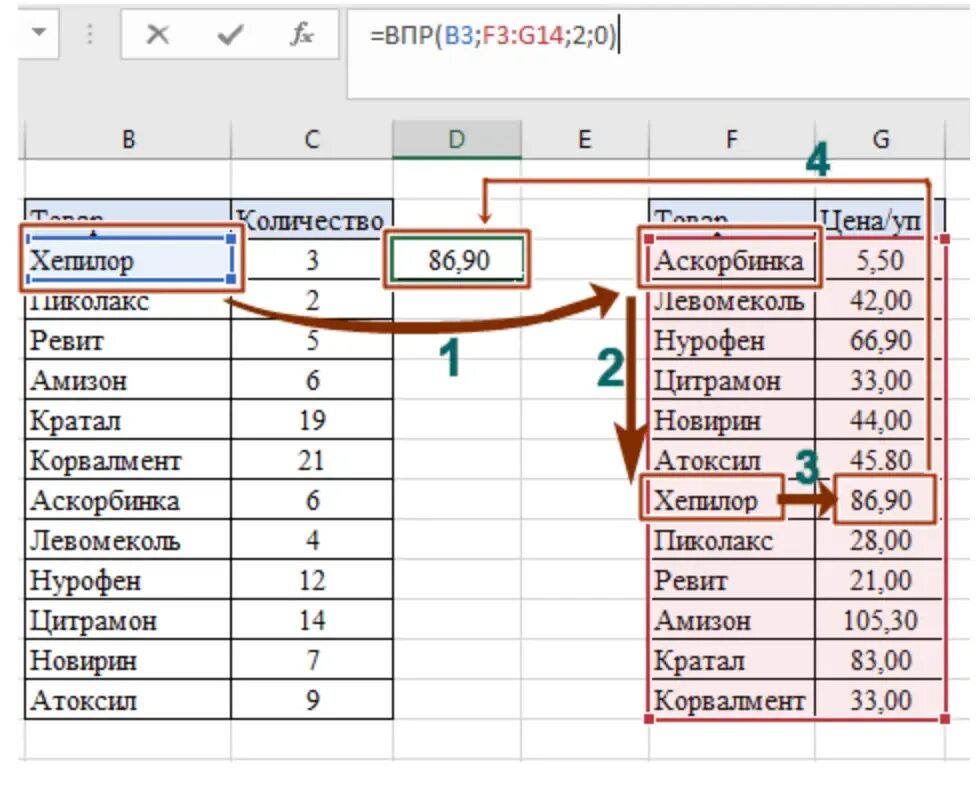Image resolution: width=976 pixels, height=789 pixels.
Task: Select 'Корвалмент' in column F
Action: [732, 699]
